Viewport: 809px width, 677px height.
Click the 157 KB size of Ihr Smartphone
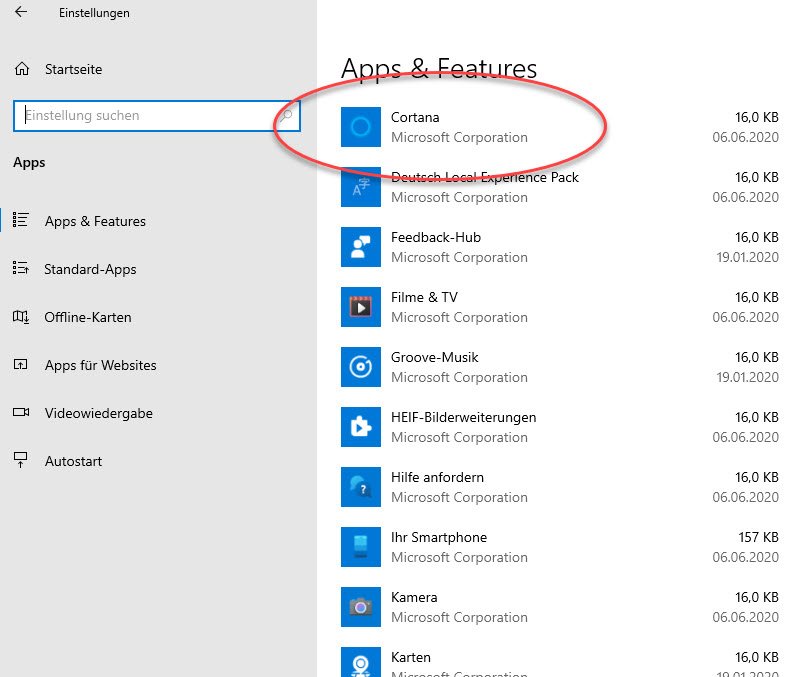[758, 537]
